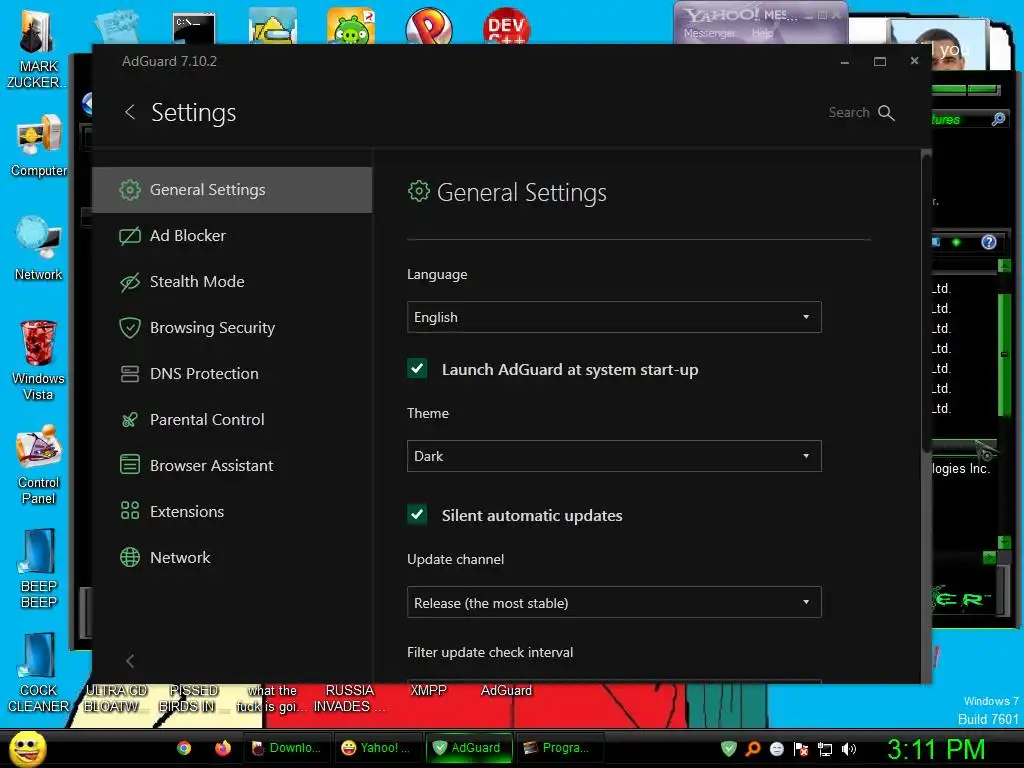Viewport: 1024px width, 768px height.
Task: Click the volume speaker tray icon
Action: click(848, 749)
